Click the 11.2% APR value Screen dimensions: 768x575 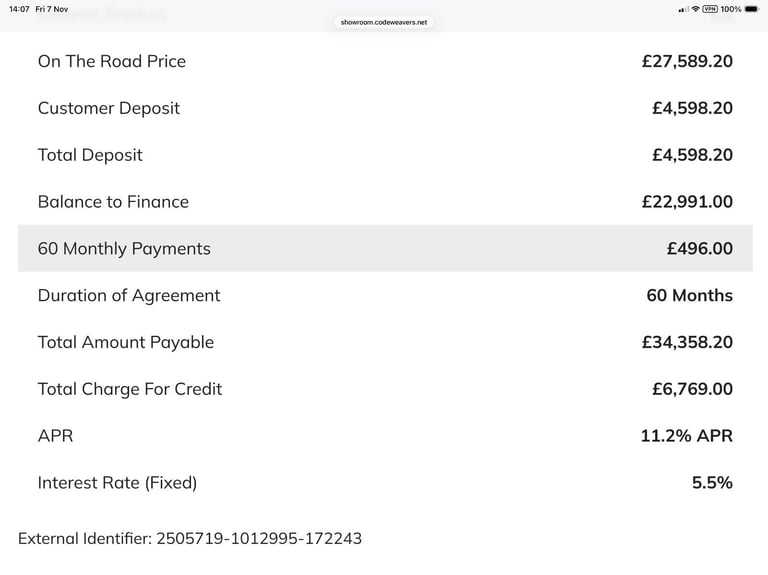(686, 436)
